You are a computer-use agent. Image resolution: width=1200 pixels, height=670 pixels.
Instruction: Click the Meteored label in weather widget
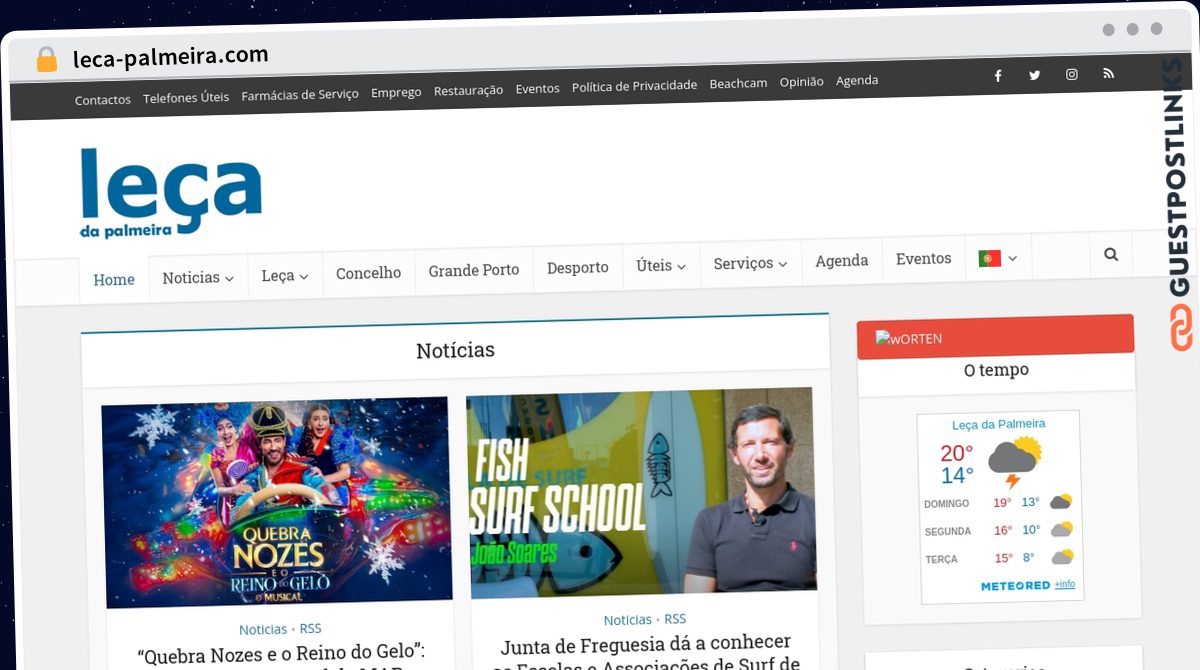point(1015,586)
